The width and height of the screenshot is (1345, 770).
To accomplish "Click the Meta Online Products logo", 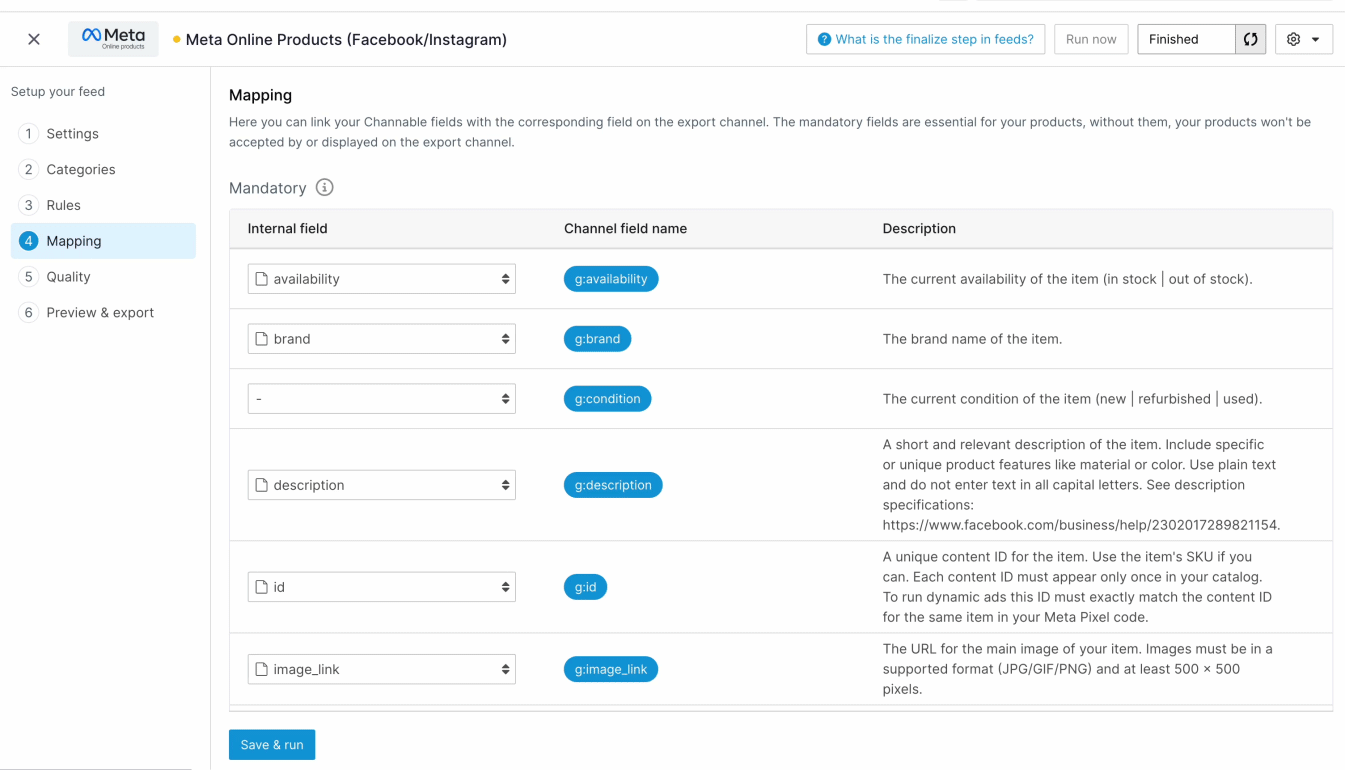I will tap(113, 39).
